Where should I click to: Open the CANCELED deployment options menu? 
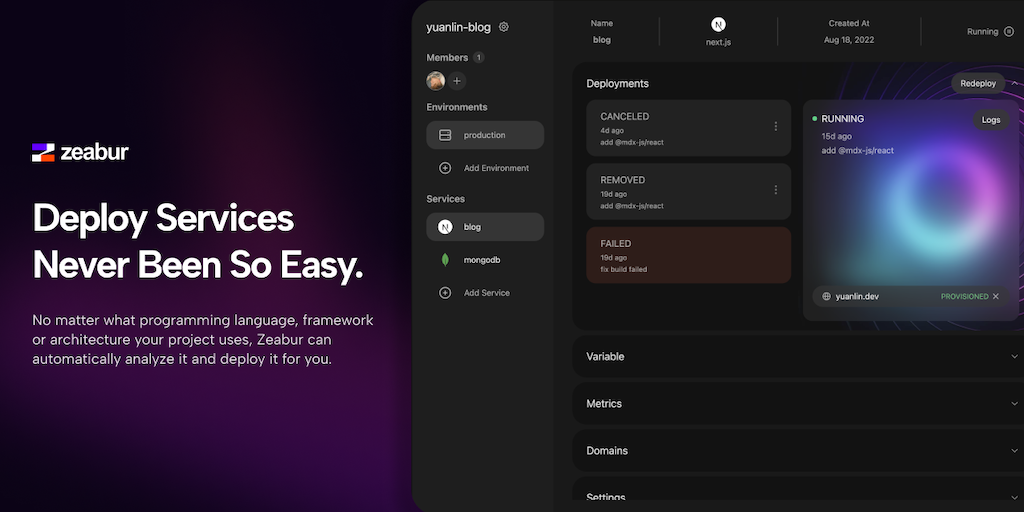[775, 127]
